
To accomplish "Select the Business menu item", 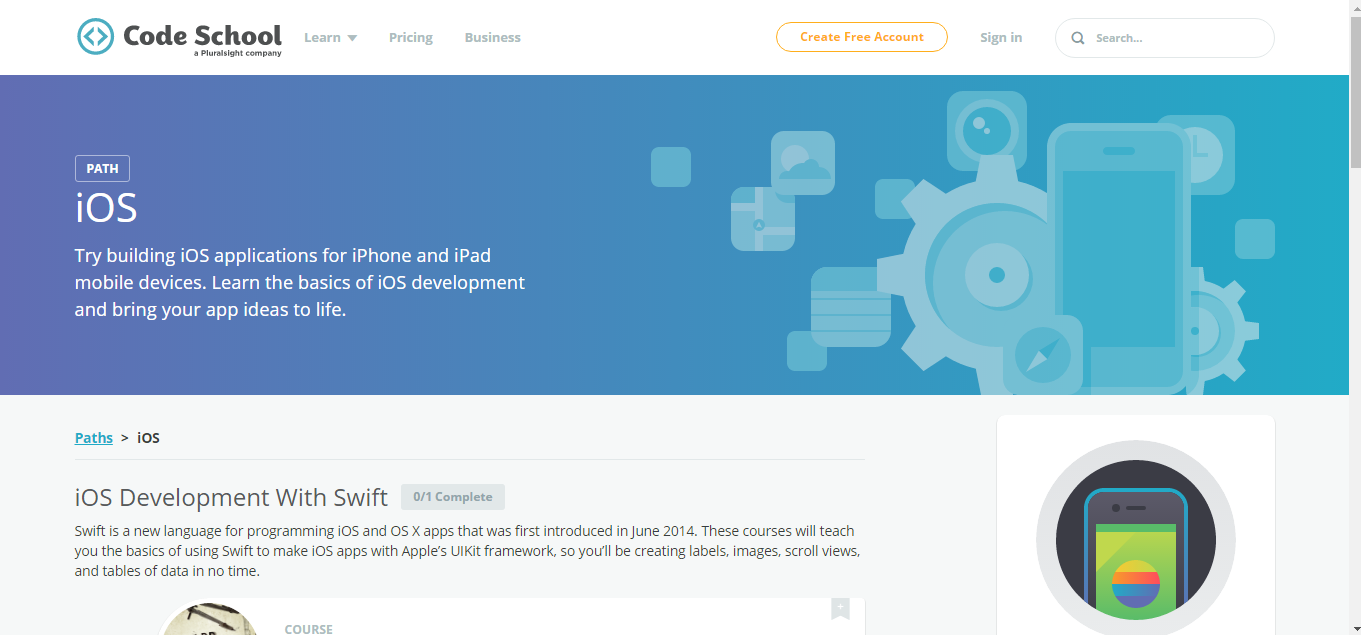I will point(492,37).
